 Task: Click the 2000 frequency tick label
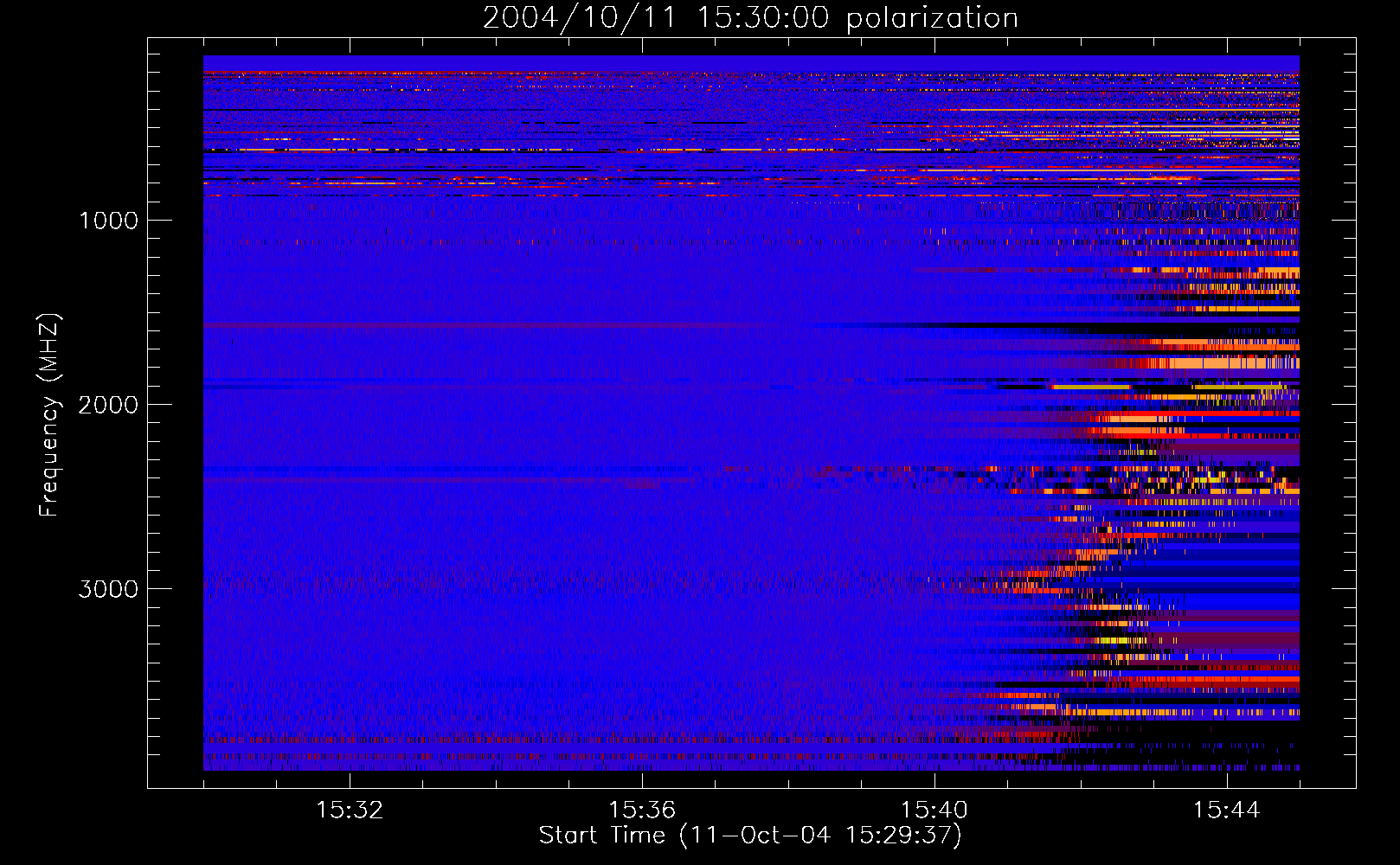pyautogui.click(x=108, y=405)
